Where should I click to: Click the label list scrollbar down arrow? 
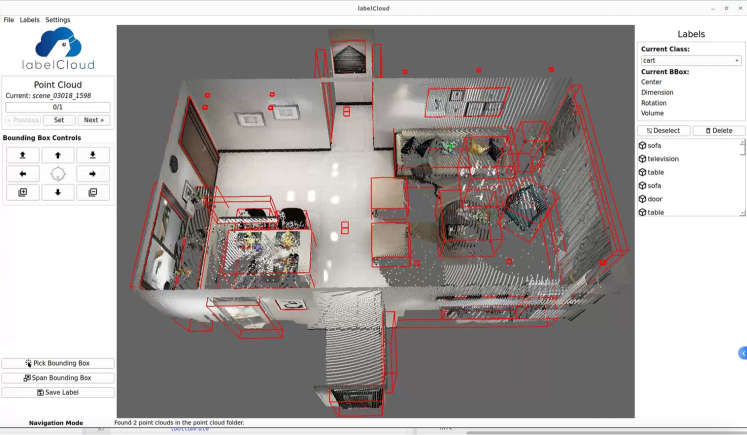[x=742, y=213]
